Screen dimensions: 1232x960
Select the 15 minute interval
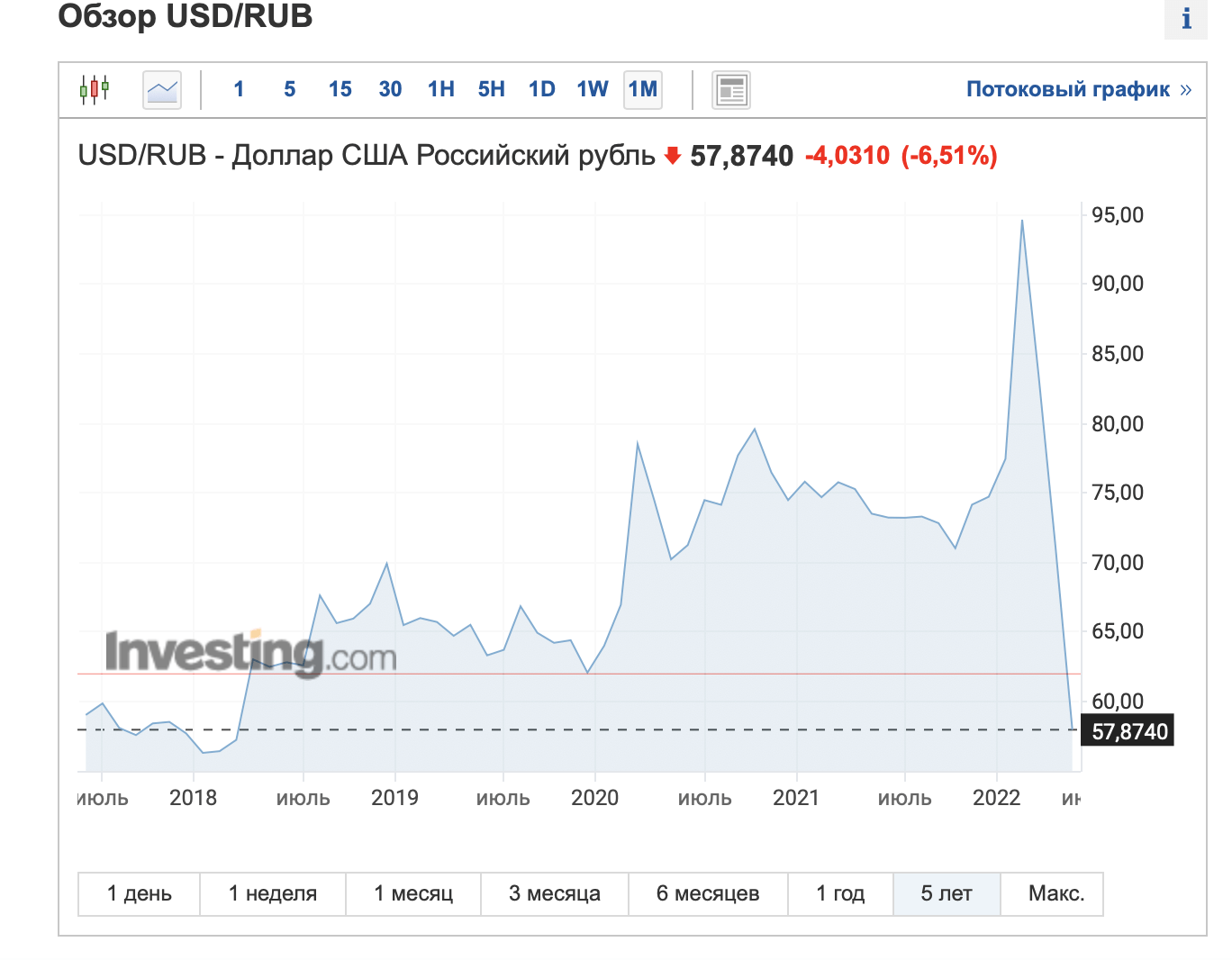click(x=340, y=89)
